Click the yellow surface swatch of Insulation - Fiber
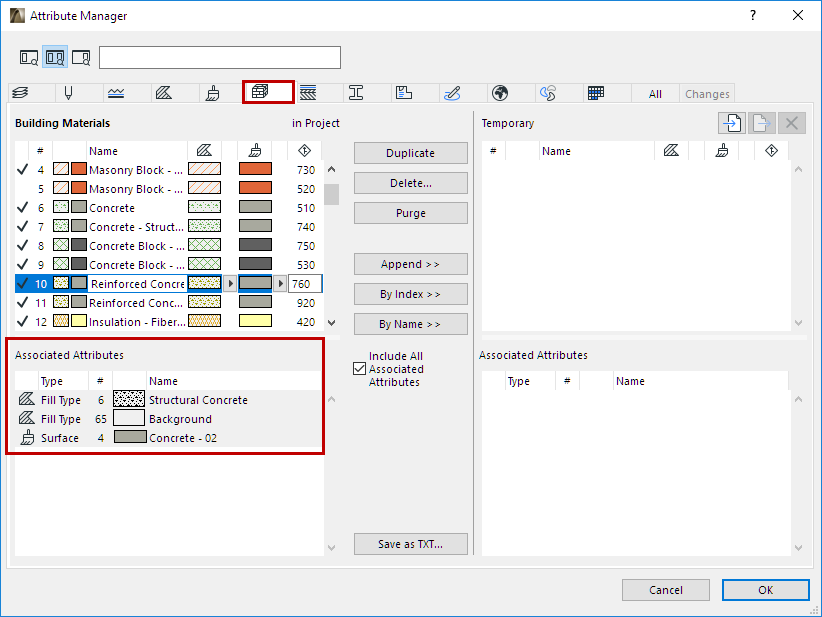Viewport: 822px width, 617px height. click(x=255, y=321)
